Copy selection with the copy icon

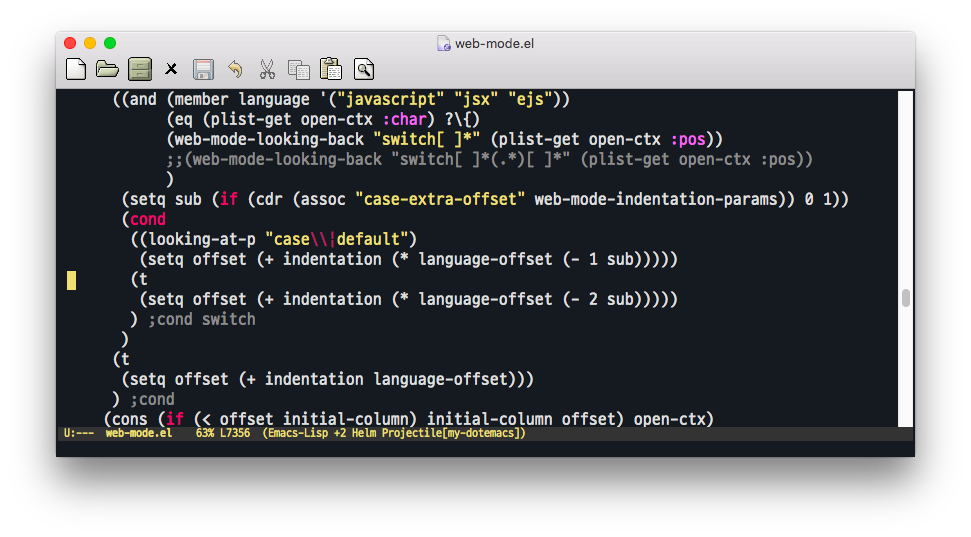299,69
